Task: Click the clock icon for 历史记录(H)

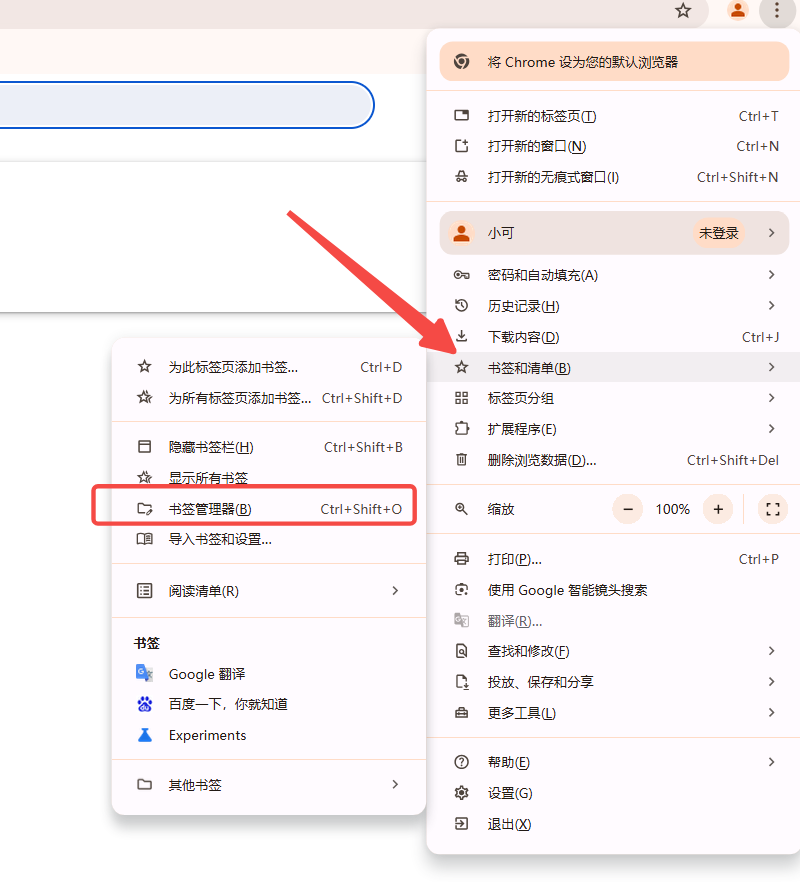Action: coord(461,305)
